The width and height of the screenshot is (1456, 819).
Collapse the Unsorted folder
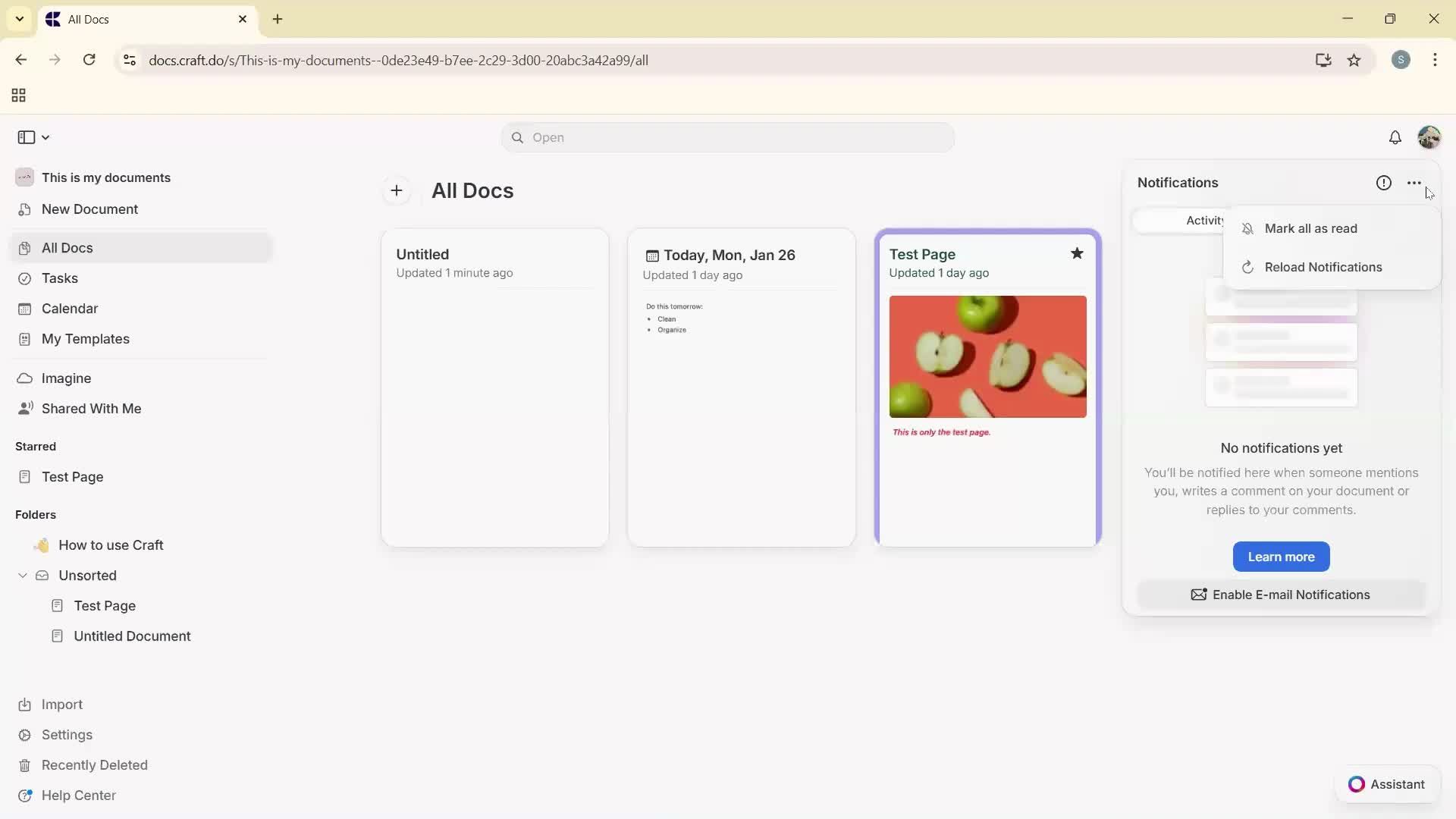tap(22, 576)
